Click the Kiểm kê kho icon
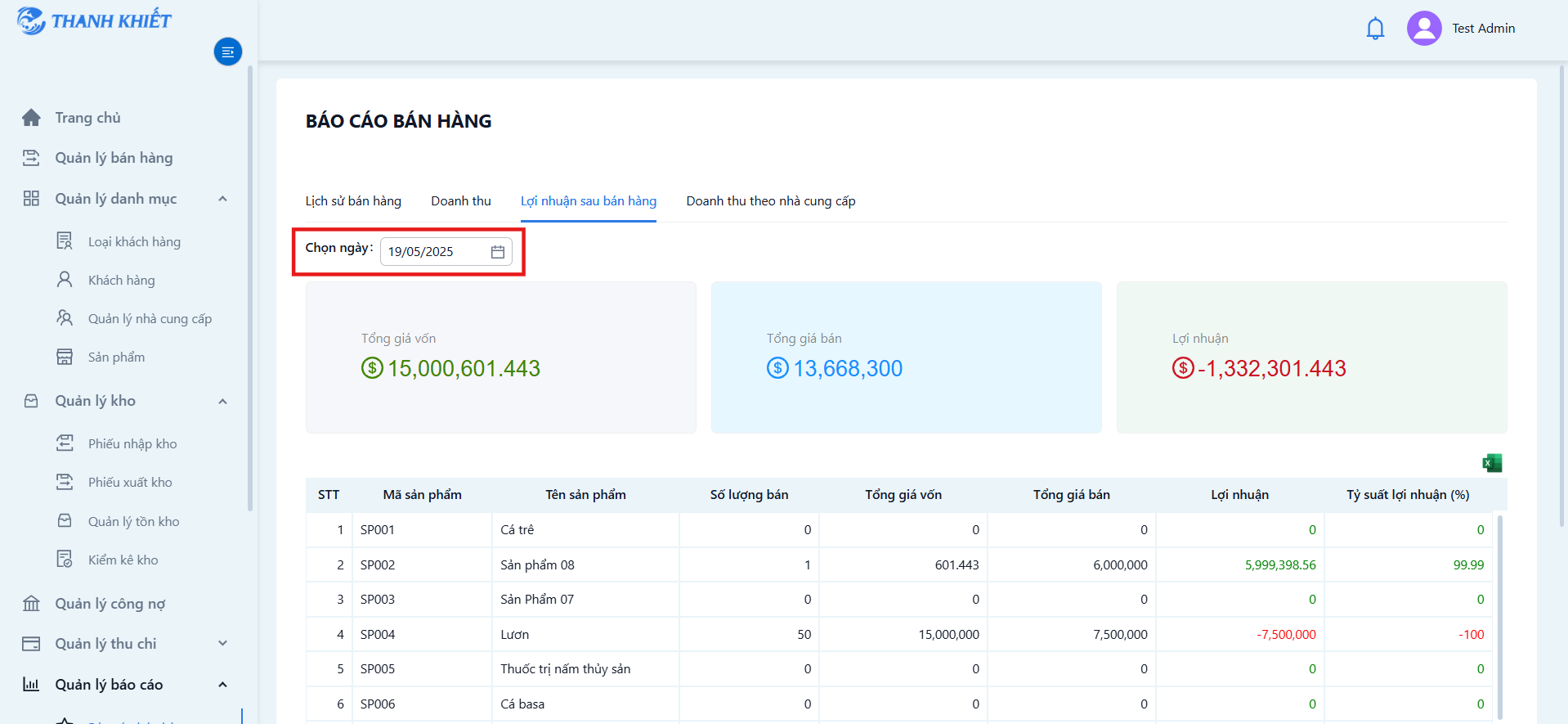This screenshot has width=1568, height=724. 65,560
